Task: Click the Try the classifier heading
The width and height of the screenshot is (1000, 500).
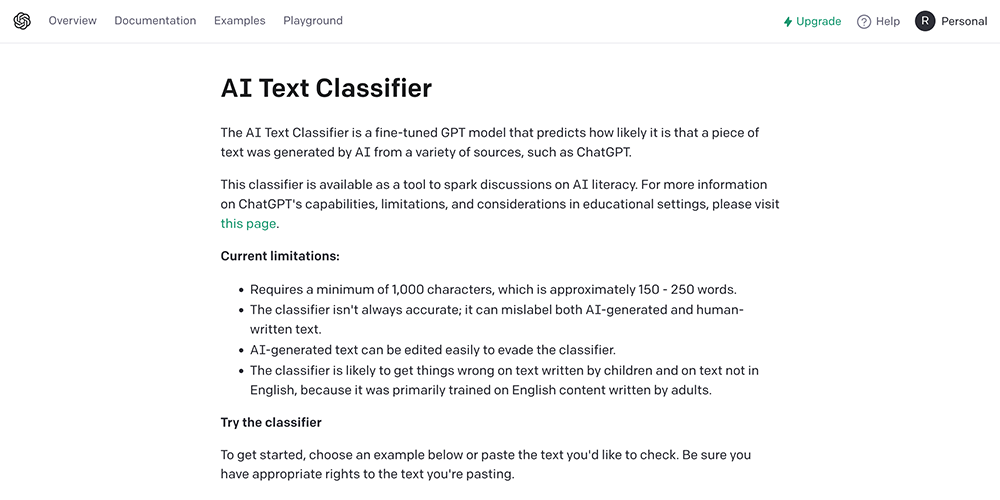Action: coord(271,423)
